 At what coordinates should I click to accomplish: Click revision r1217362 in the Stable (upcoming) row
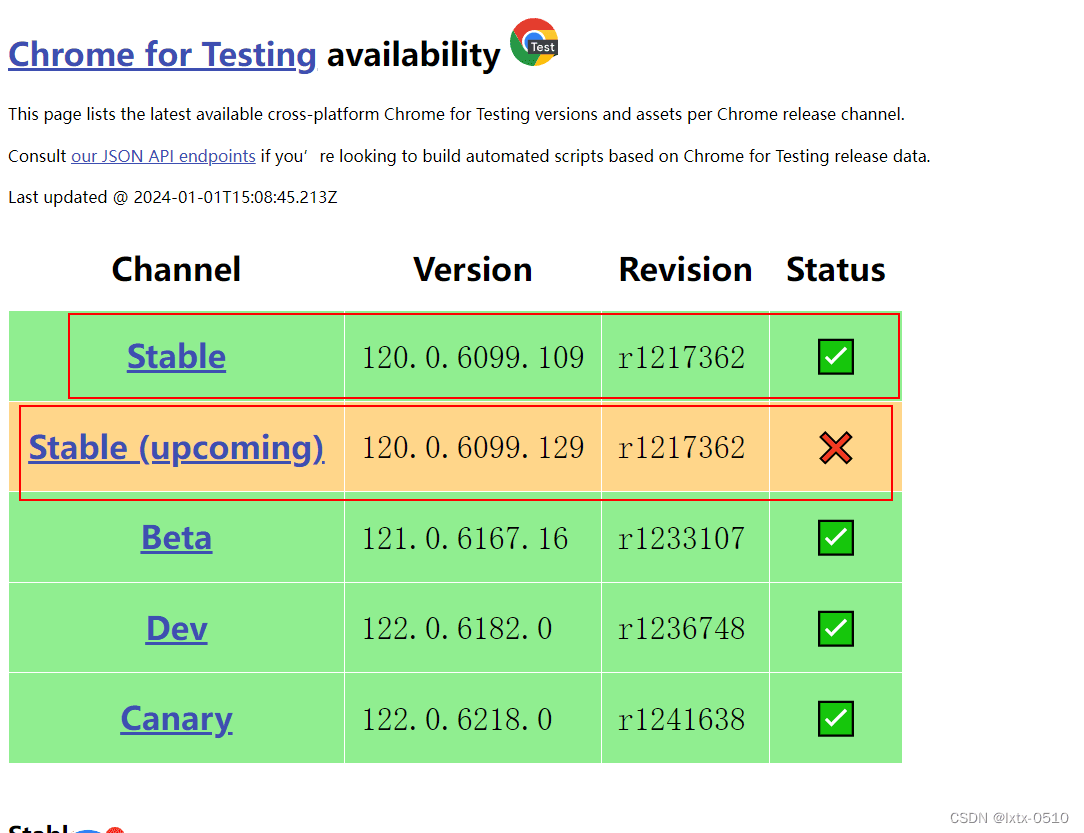tap(682, 448)
